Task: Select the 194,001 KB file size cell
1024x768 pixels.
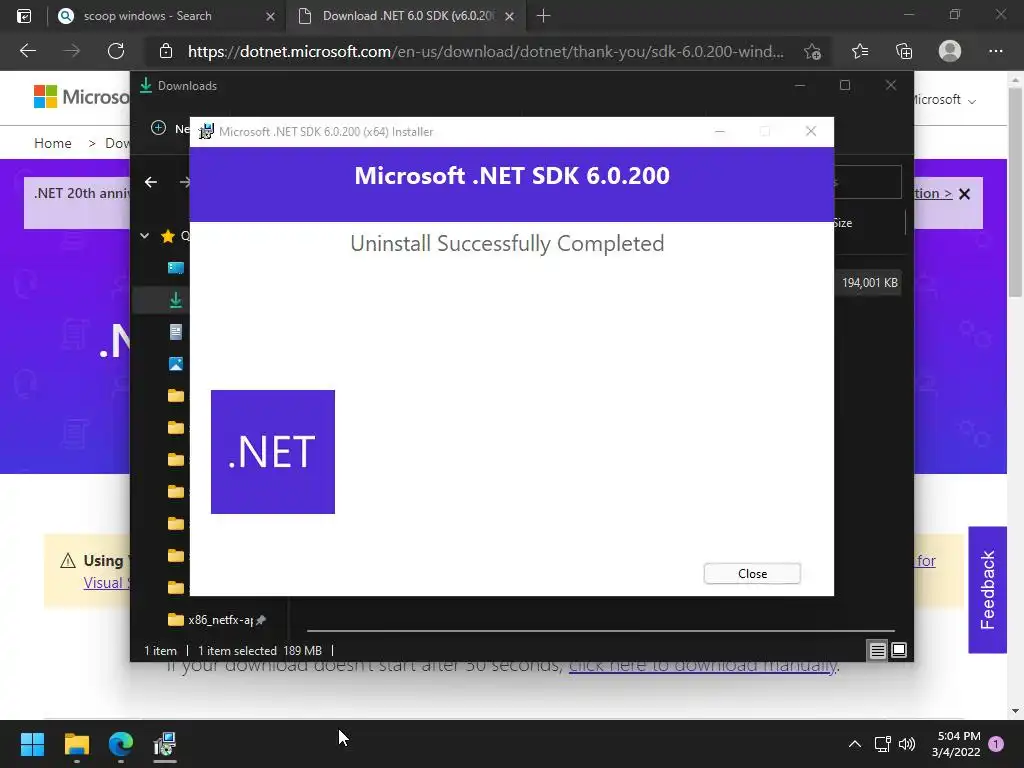Action: 869,283
